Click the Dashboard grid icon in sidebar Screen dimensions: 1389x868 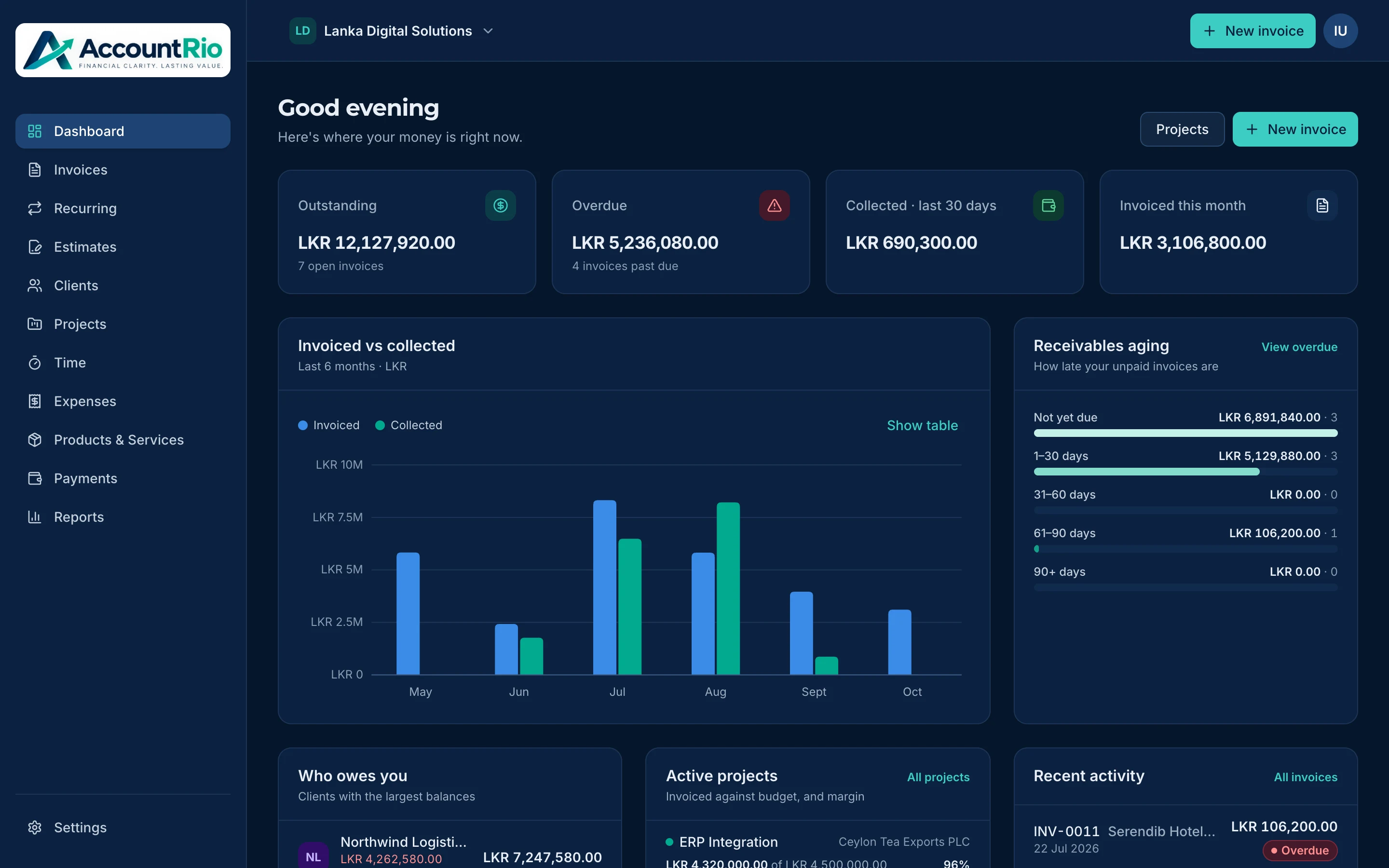(34, 131)
